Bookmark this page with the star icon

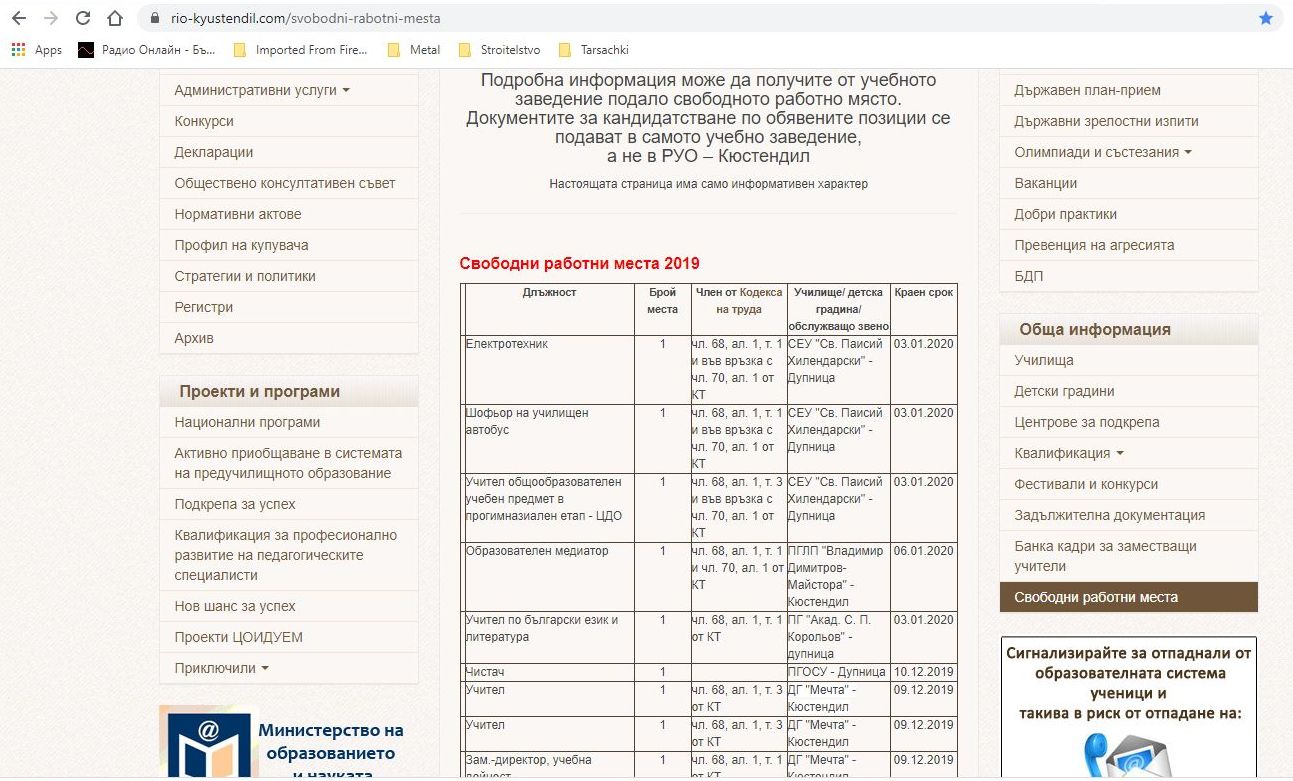click(x=1266, y=18)
